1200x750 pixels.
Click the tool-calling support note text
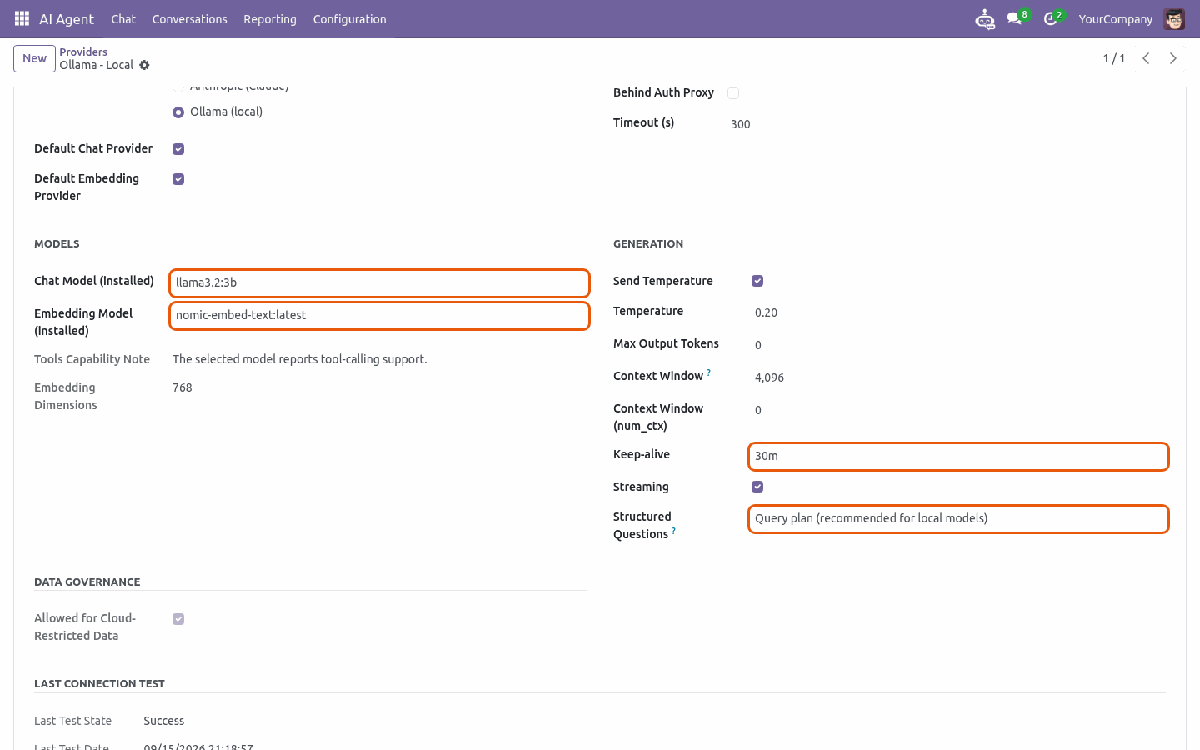click(x=300, y=359)
